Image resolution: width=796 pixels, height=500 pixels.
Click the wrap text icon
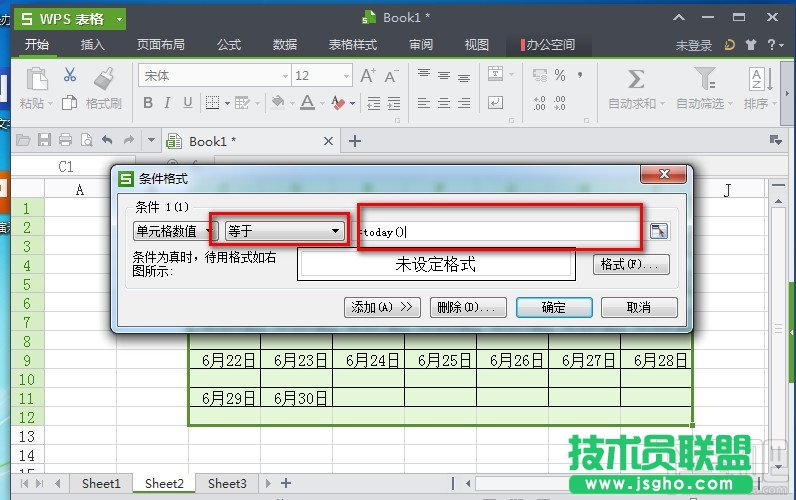coord(495,103)
